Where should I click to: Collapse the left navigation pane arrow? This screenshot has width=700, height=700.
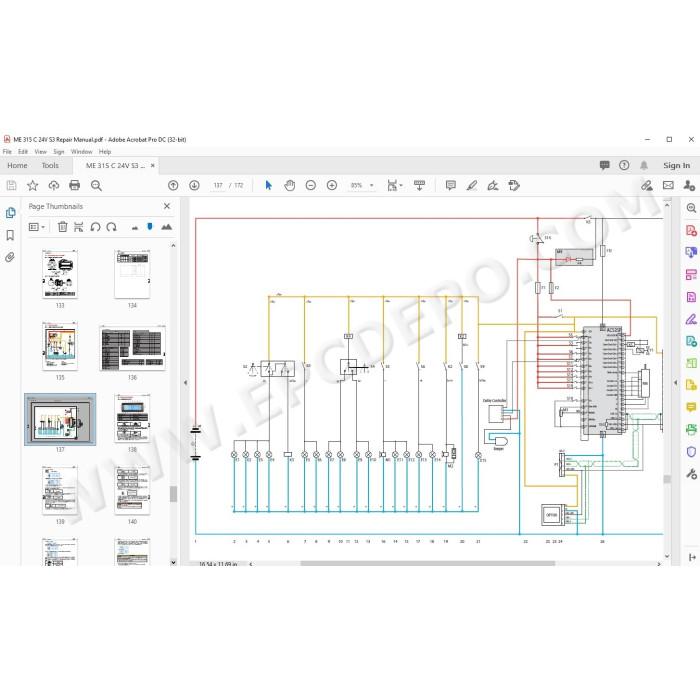coord(185,383)
